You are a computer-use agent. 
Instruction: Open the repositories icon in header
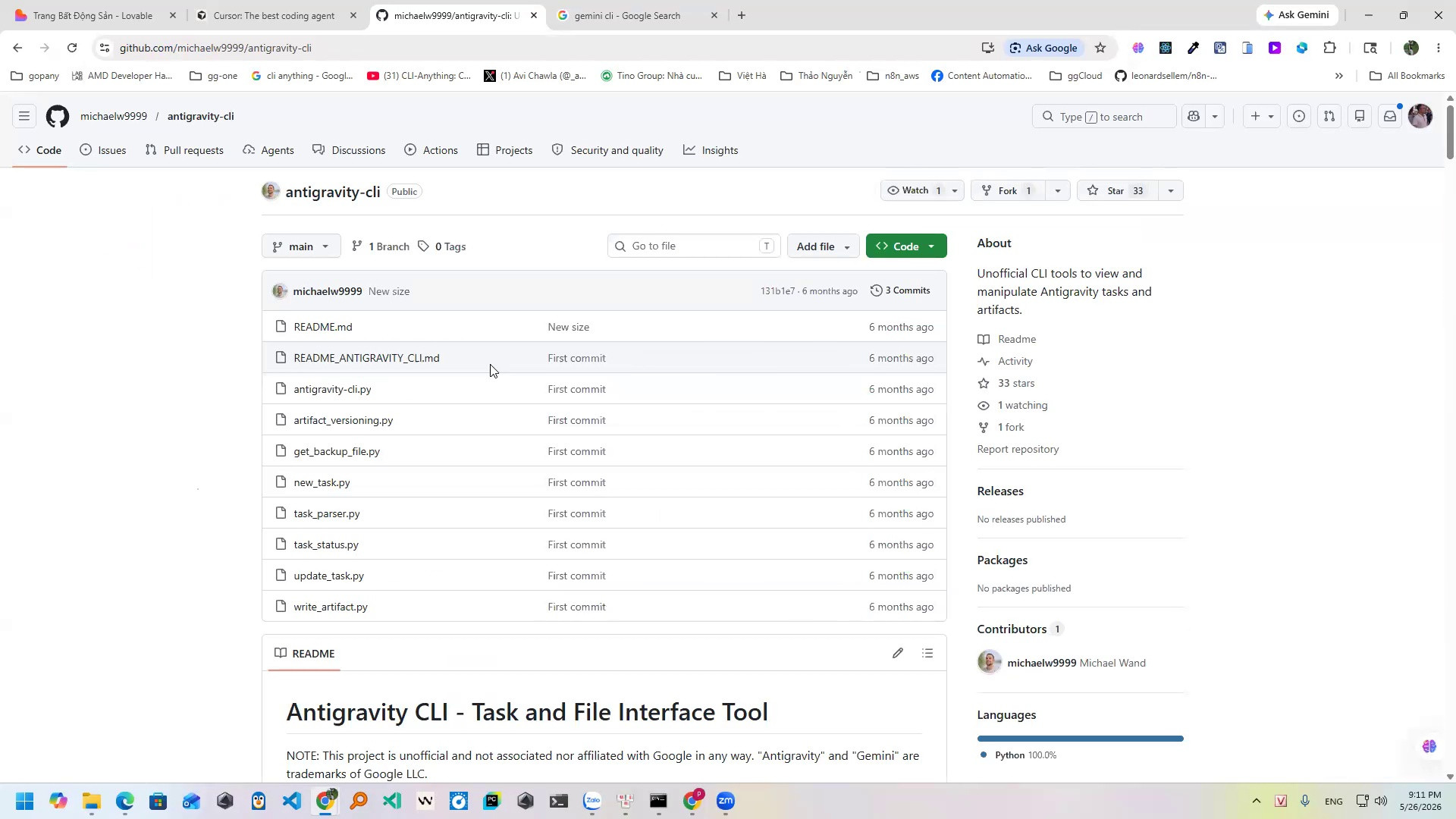pyautogui.click(x=1360, y=117)
